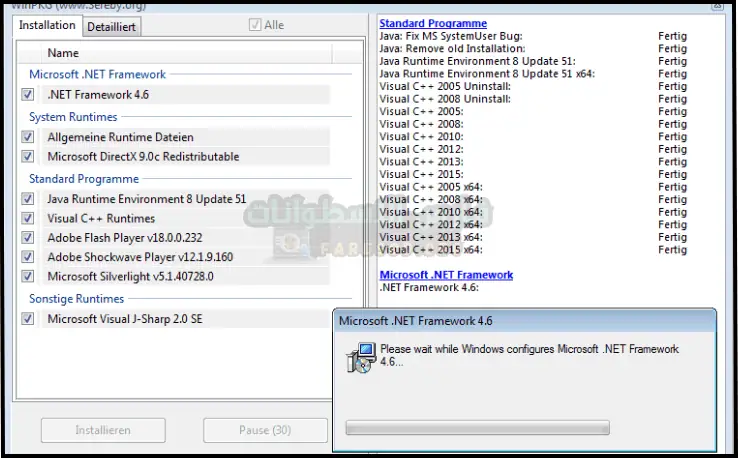
Task: Click the installer icon in .NET dialog
Action: pyautogui.click(x=360, y=354)
